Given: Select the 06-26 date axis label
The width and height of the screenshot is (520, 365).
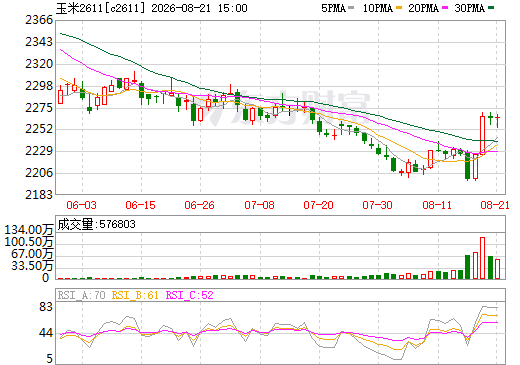Looking at the screenshot, I should pyautogui.click(x=199, y=205).
